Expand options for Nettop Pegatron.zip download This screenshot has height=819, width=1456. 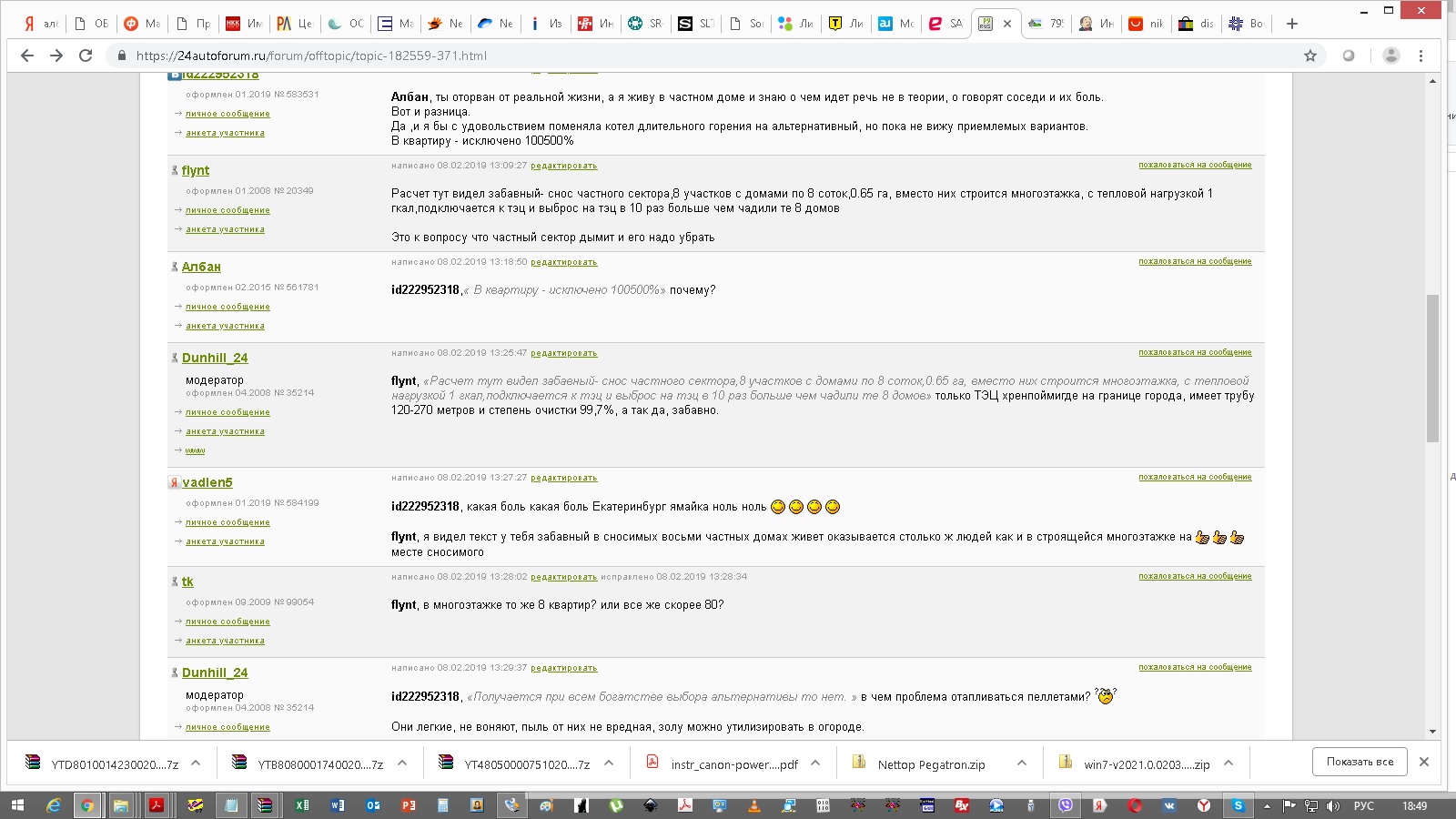(x=1022, y=763)
